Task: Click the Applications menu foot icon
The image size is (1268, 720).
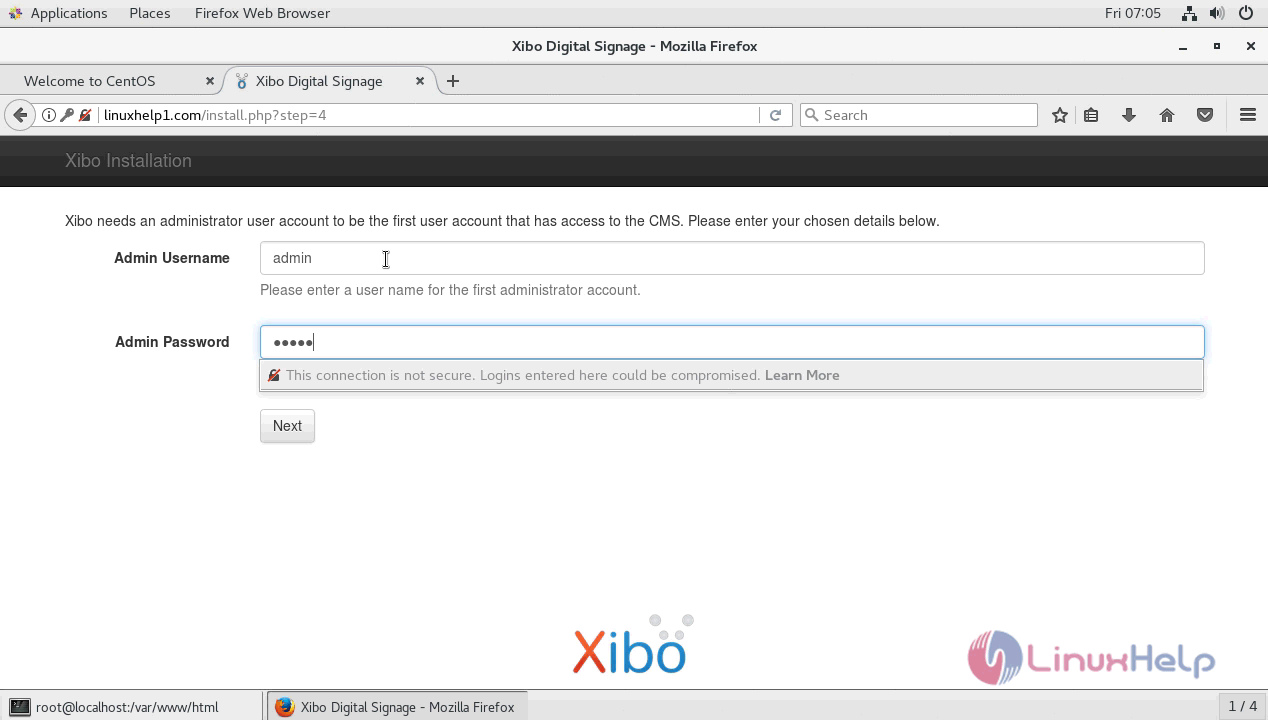Action: coord(15,13)
